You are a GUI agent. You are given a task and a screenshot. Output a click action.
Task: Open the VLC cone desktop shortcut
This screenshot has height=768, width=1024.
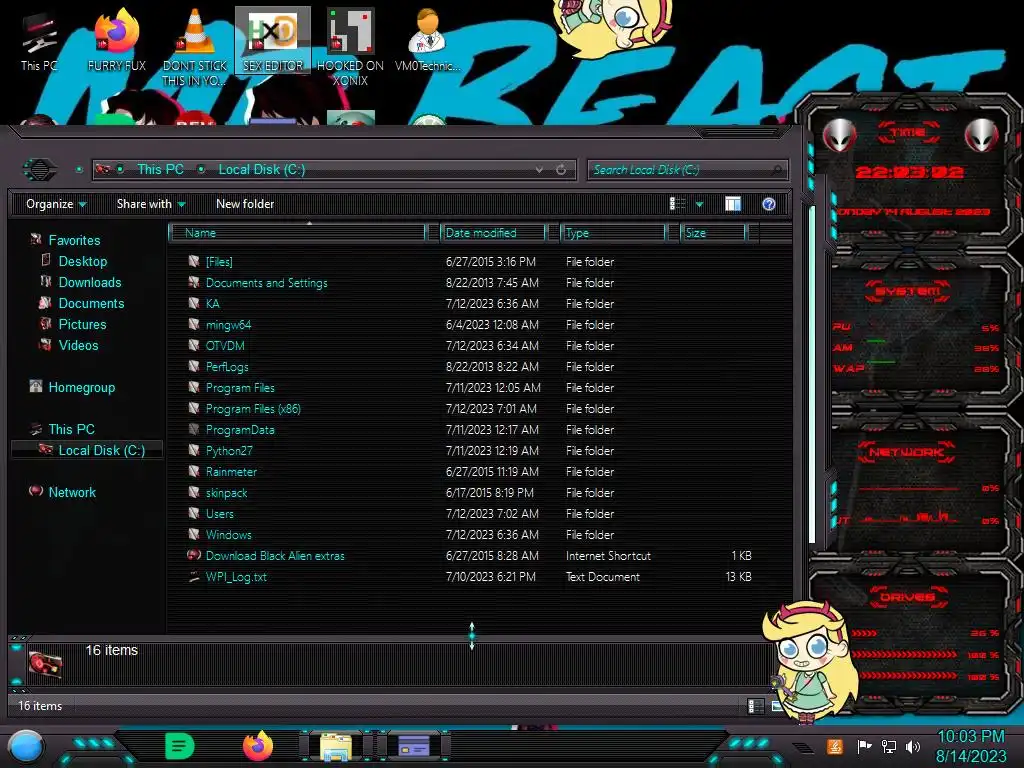point(195,47)
